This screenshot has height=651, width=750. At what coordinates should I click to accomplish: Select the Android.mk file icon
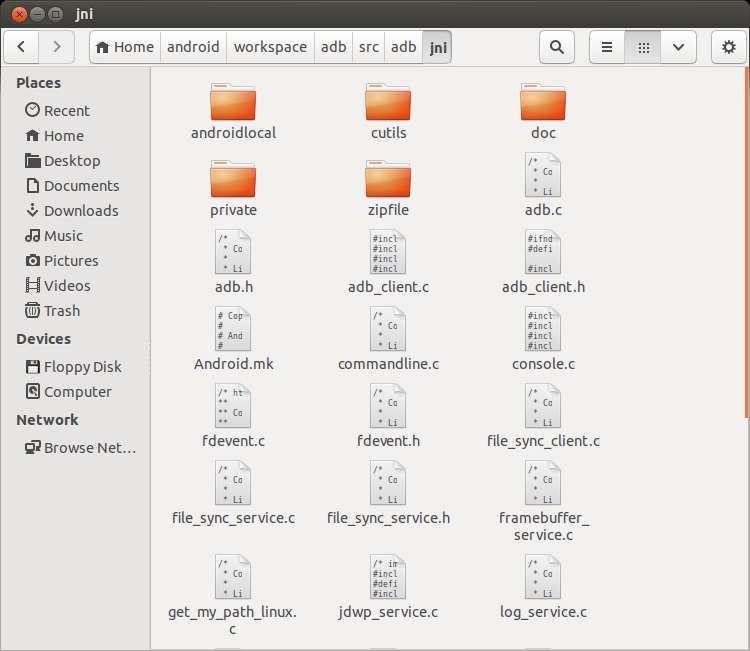coord(233,329)
